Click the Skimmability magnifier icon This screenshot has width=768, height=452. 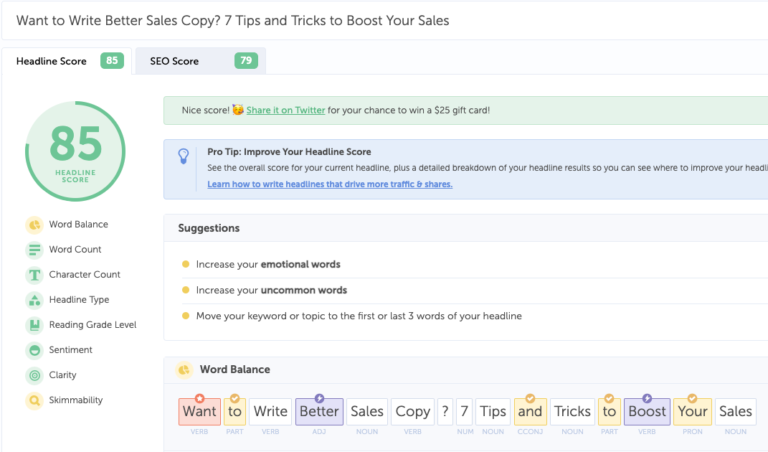pos(34,400)
